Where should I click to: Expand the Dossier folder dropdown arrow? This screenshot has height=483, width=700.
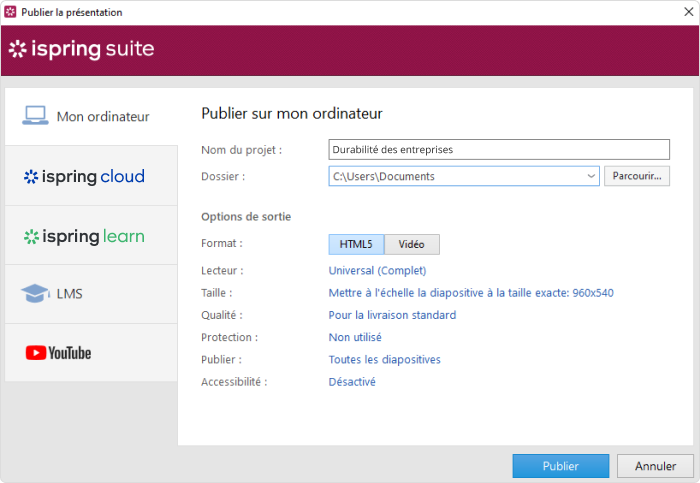[591, 176]
